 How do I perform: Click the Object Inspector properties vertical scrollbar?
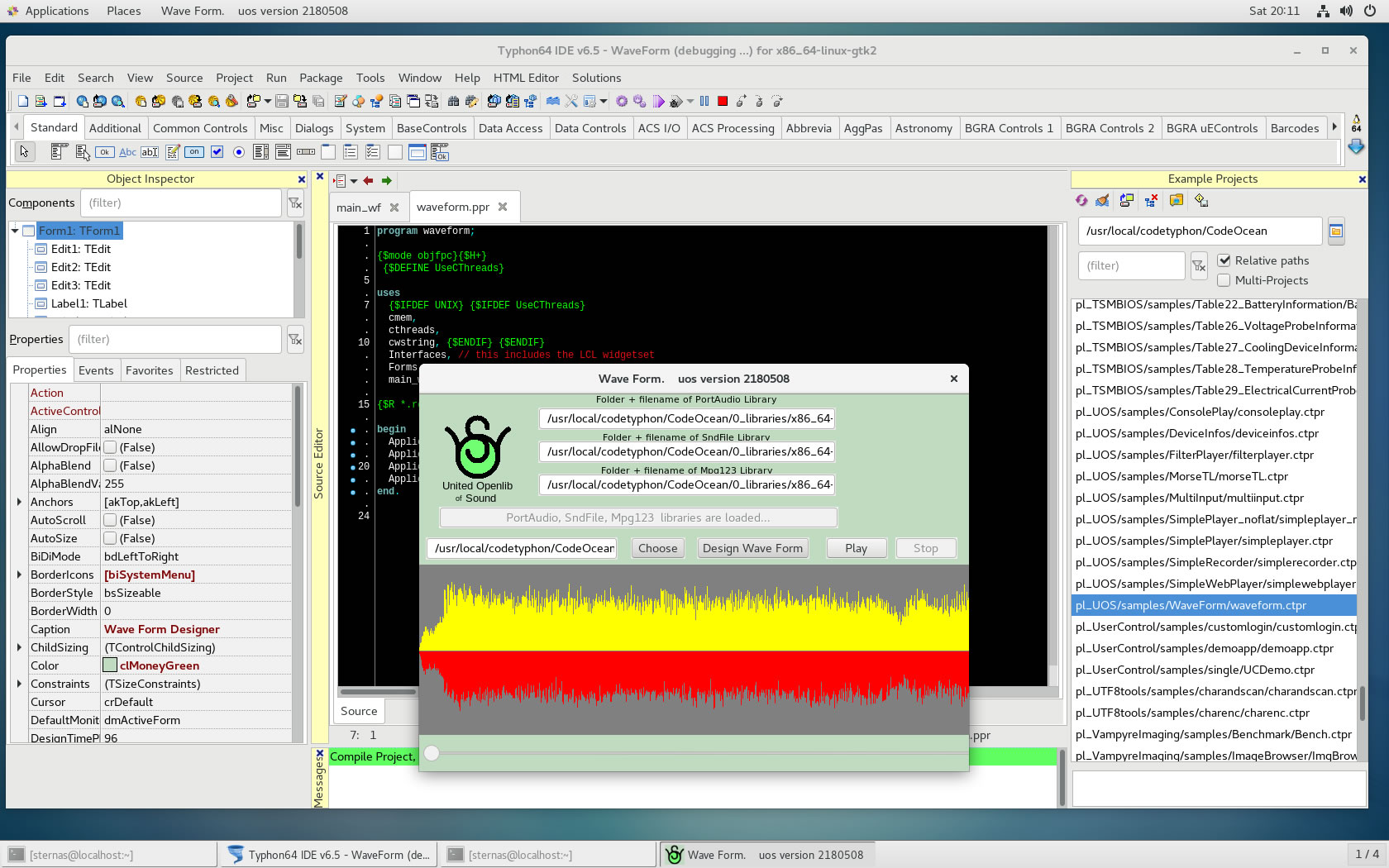point(298,445)
